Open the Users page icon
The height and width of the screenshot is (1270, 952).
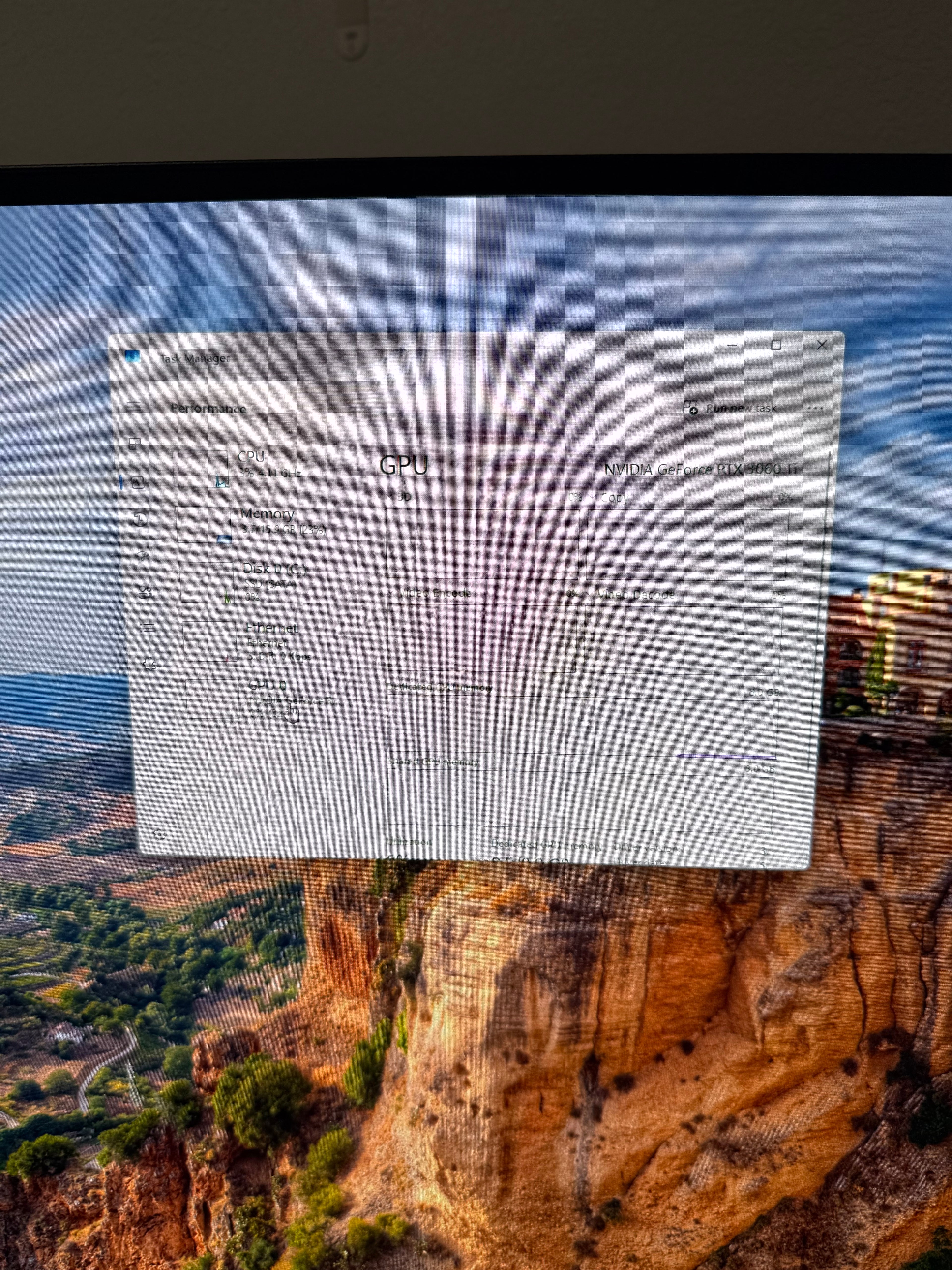(145, 592)
